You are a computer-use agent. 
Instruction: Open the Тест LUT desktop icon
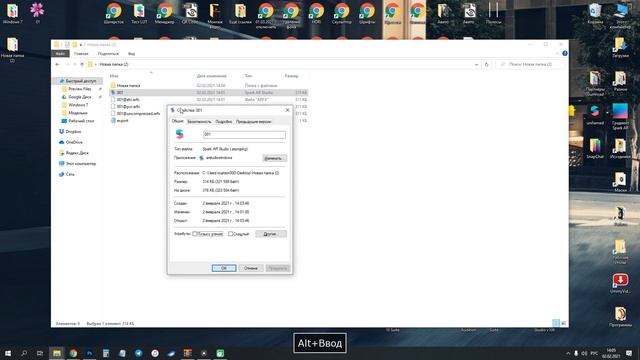(x=139, y=13)
